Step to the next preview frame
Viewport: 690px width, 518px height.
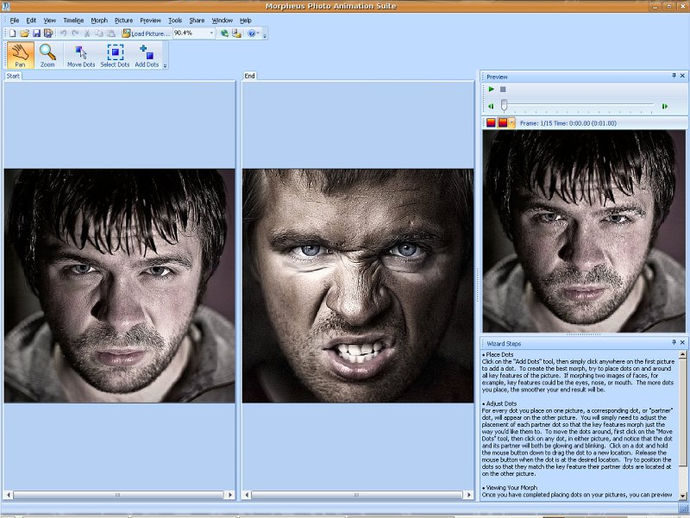point(664,107)
